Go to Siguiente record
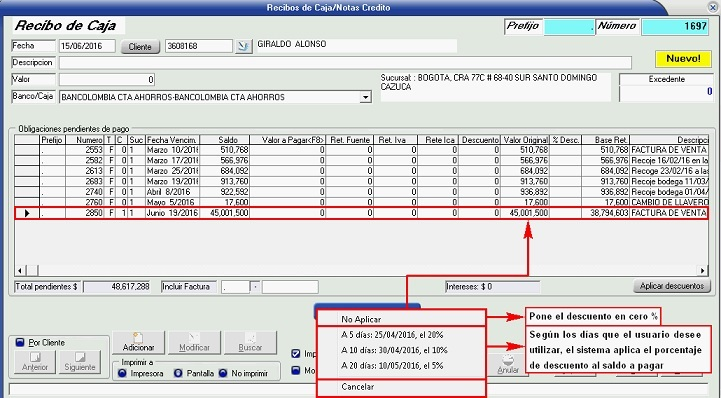Image resolution: width=721 pixels, height=398 pixels. tap(80, 362)
